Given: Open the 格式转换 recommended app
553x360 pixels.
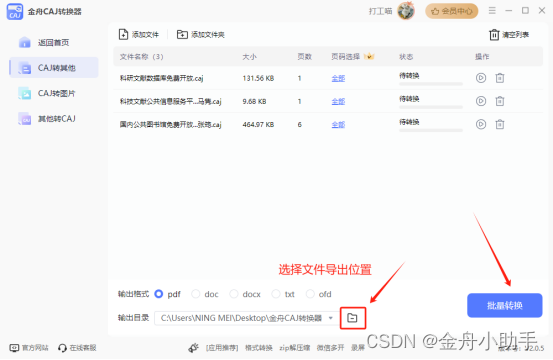Looking at the screenshot, I should [259, 348].
